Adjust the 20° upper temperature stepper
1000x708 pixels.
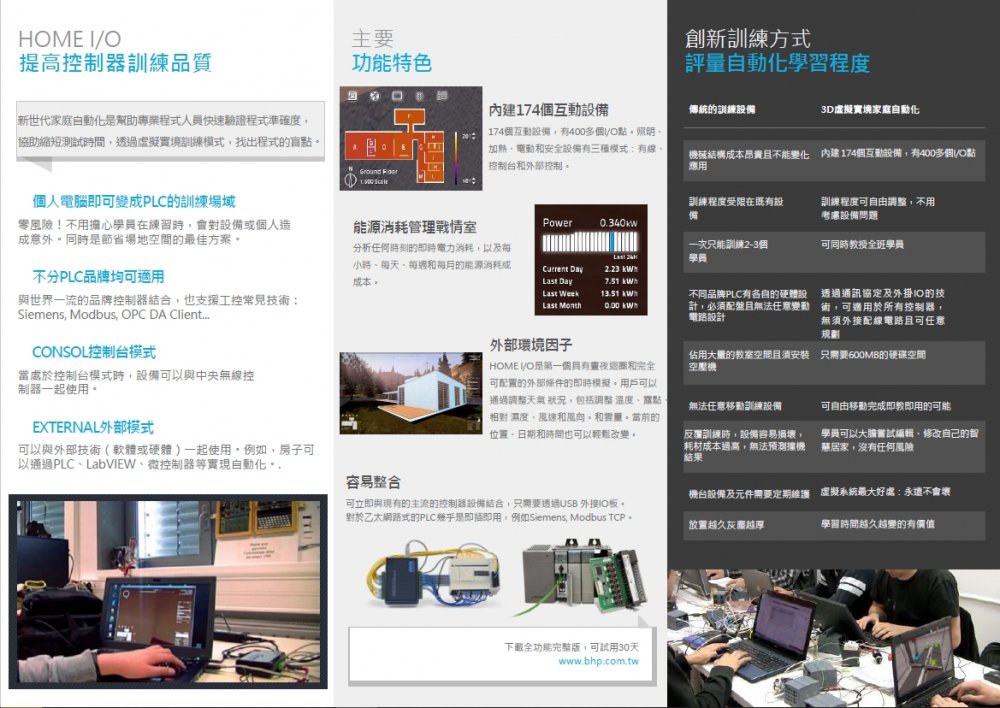pyautogui.click(x=472, y=135)
